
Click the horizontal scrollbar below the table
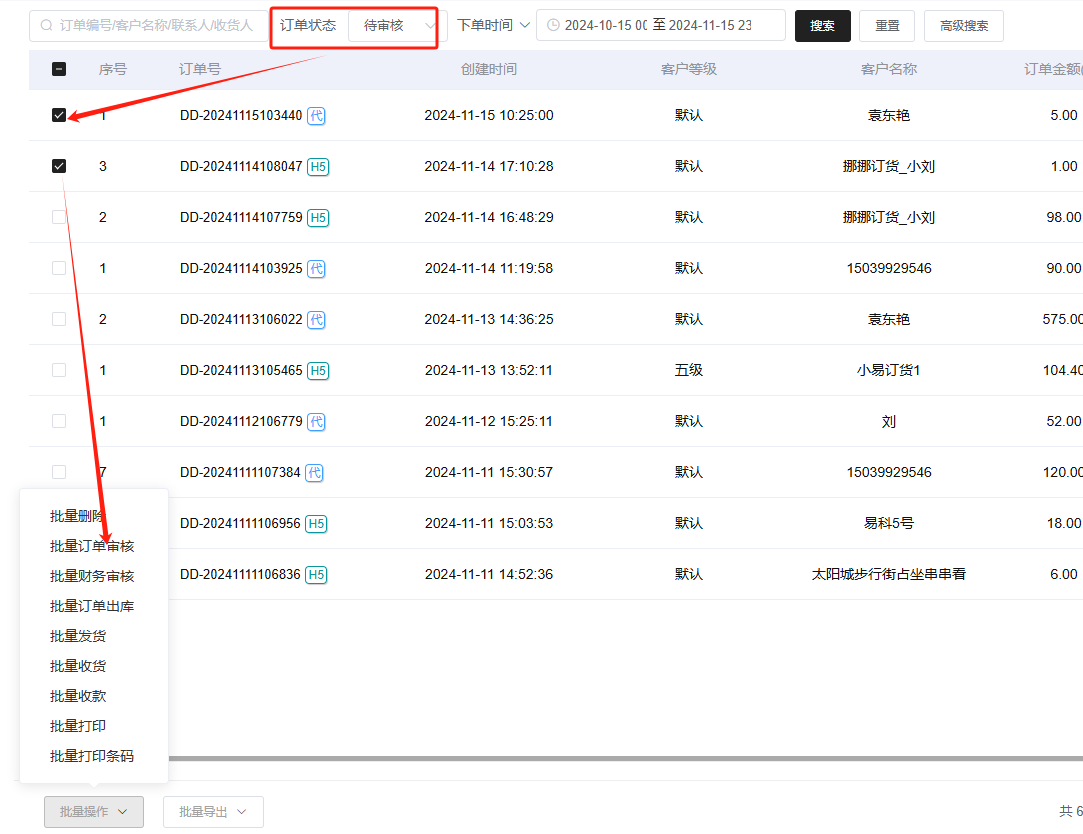600,759
